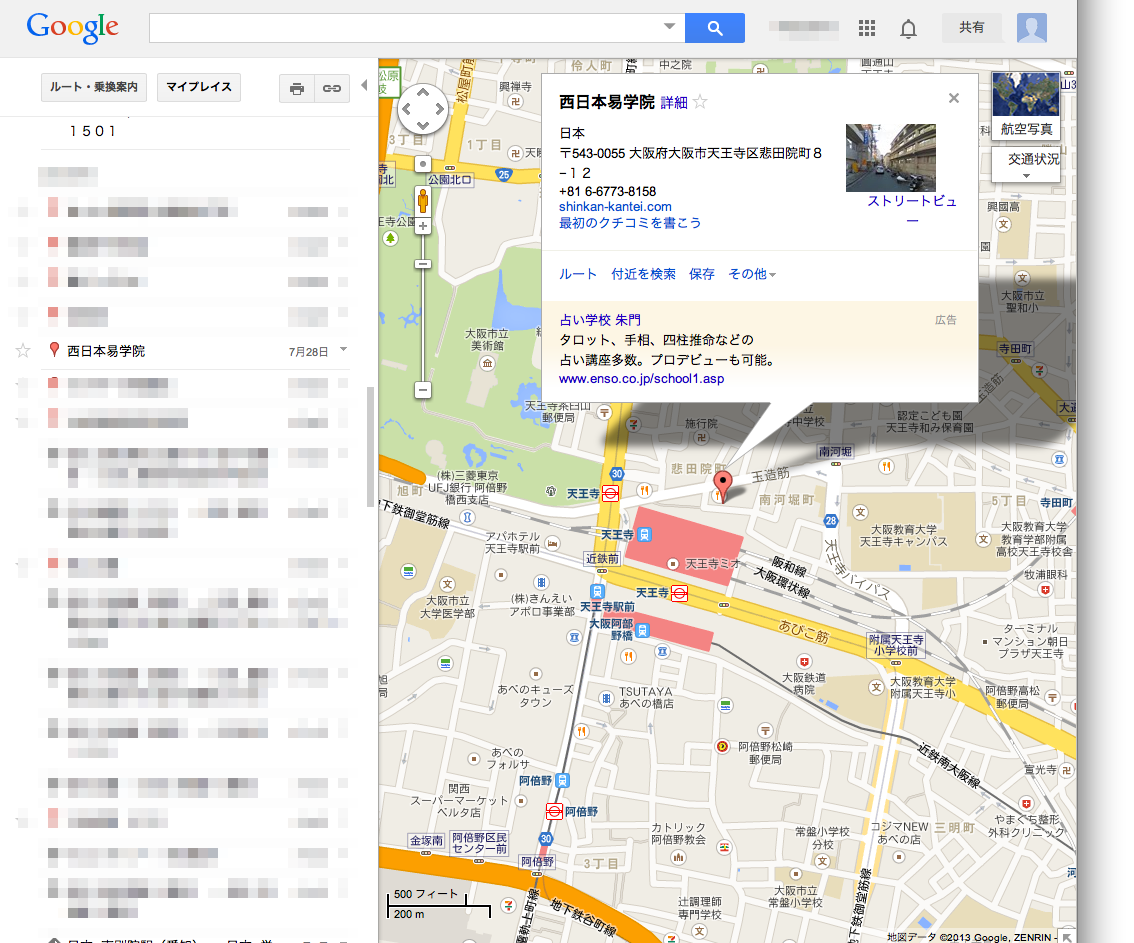Click the 阿倍野 subway station icon

point(554,811)
